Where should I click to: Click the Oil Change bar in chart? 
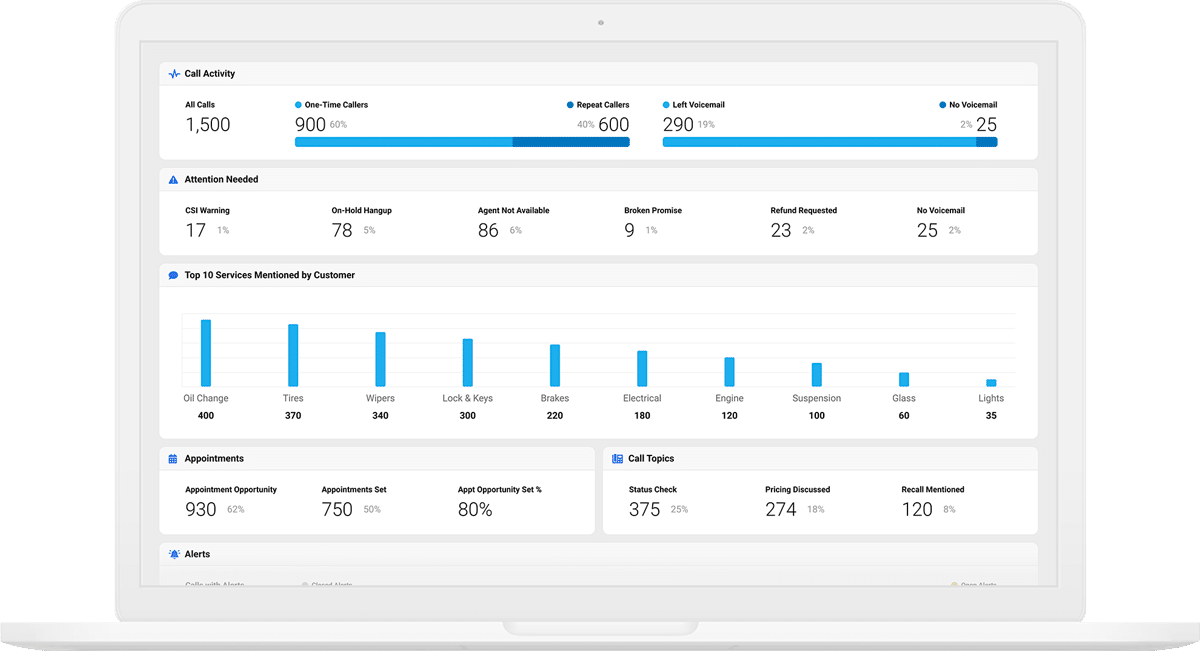[206, 353]
